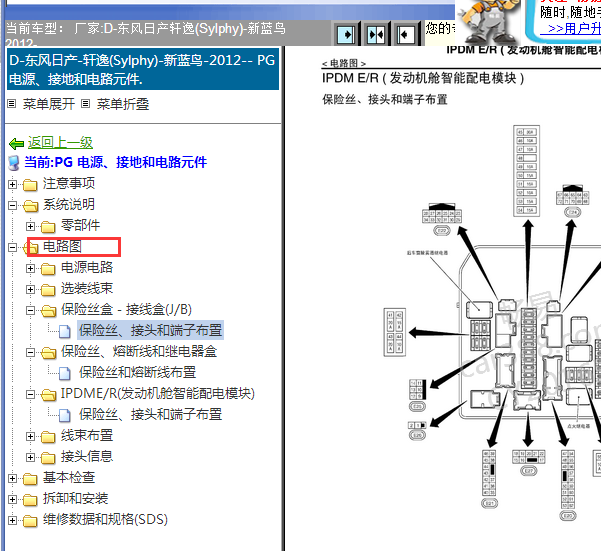Expand the 电源电路 folder

click(x=30, y=269)
